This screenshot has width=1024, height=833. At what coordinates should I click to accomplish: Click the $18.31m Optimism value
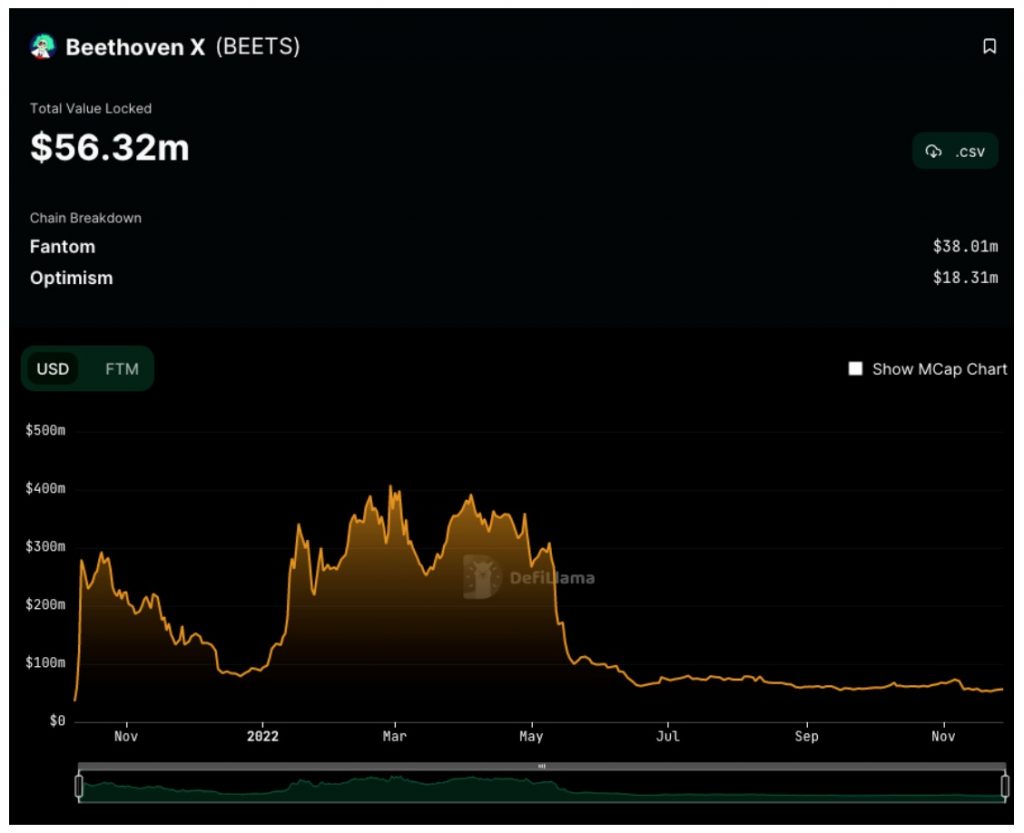tap(965, 277)
